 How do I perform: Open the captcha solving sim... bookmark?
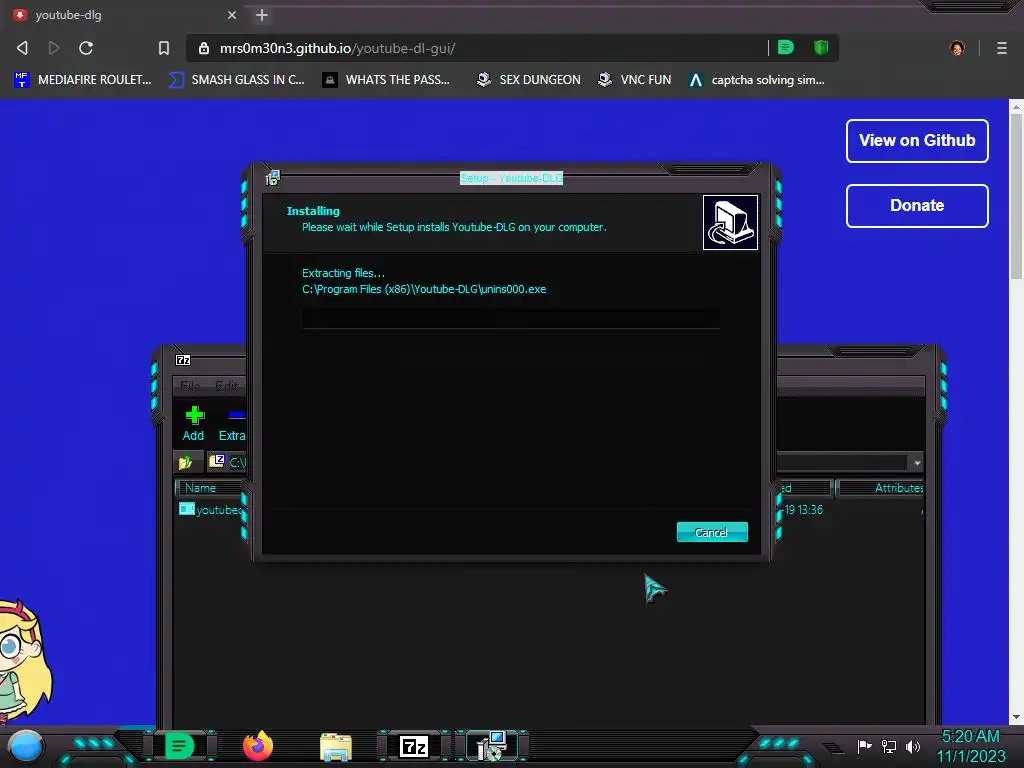click(x=757, y=80)
